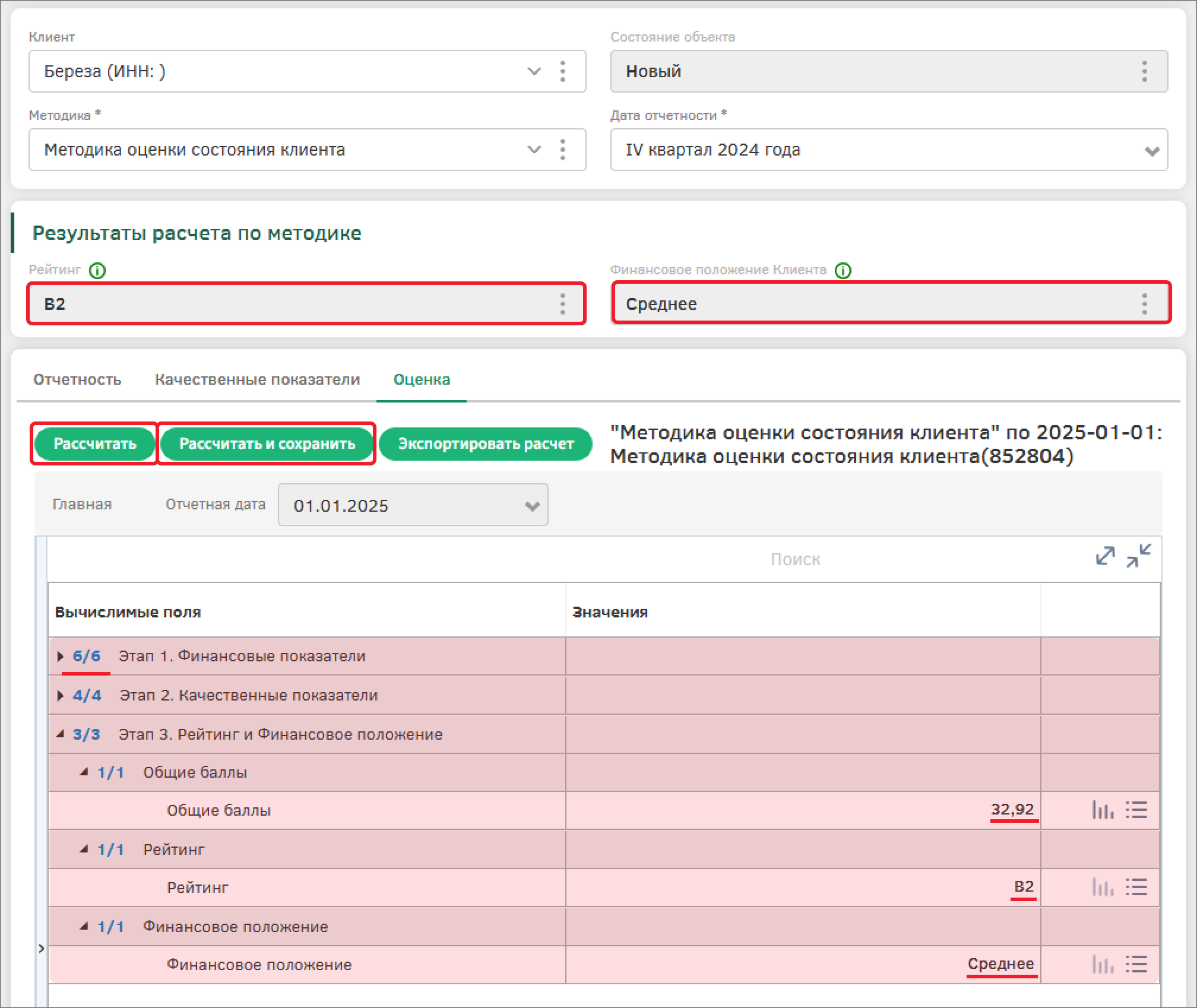
Task: Click the Рассчитать button
Action: [x=95, y=444]
